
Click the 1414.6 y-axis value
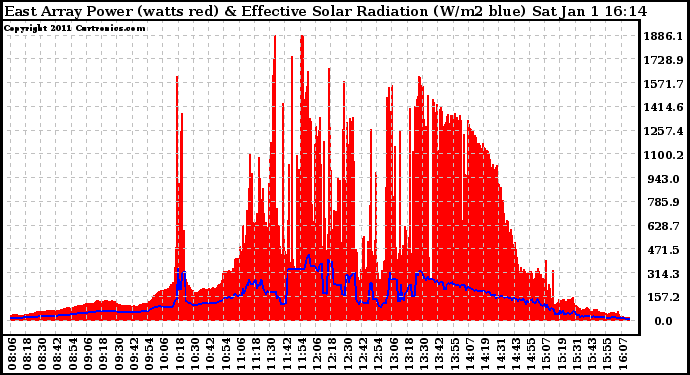click(663, 107)
